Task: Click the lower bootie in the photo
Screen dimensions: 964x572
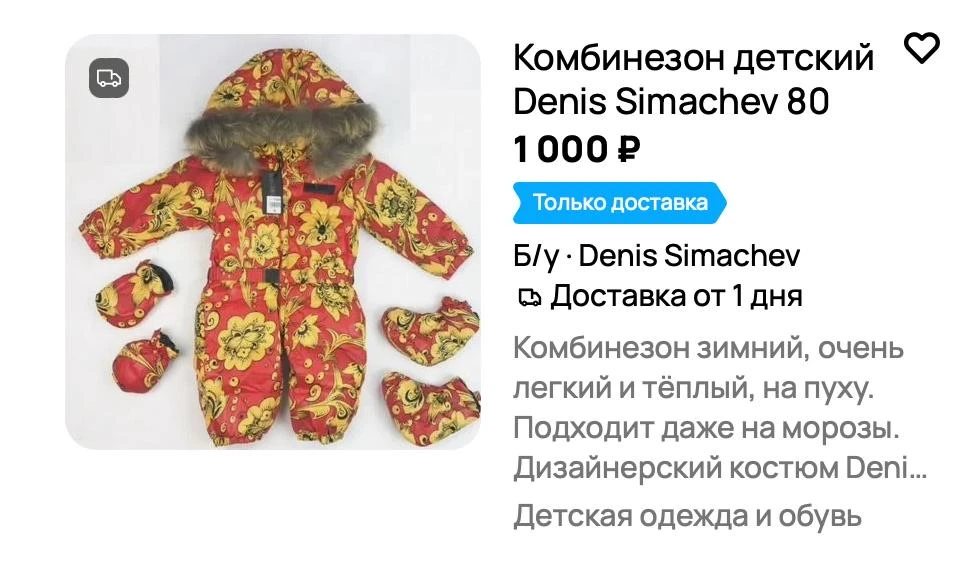Action: point(431,400)
